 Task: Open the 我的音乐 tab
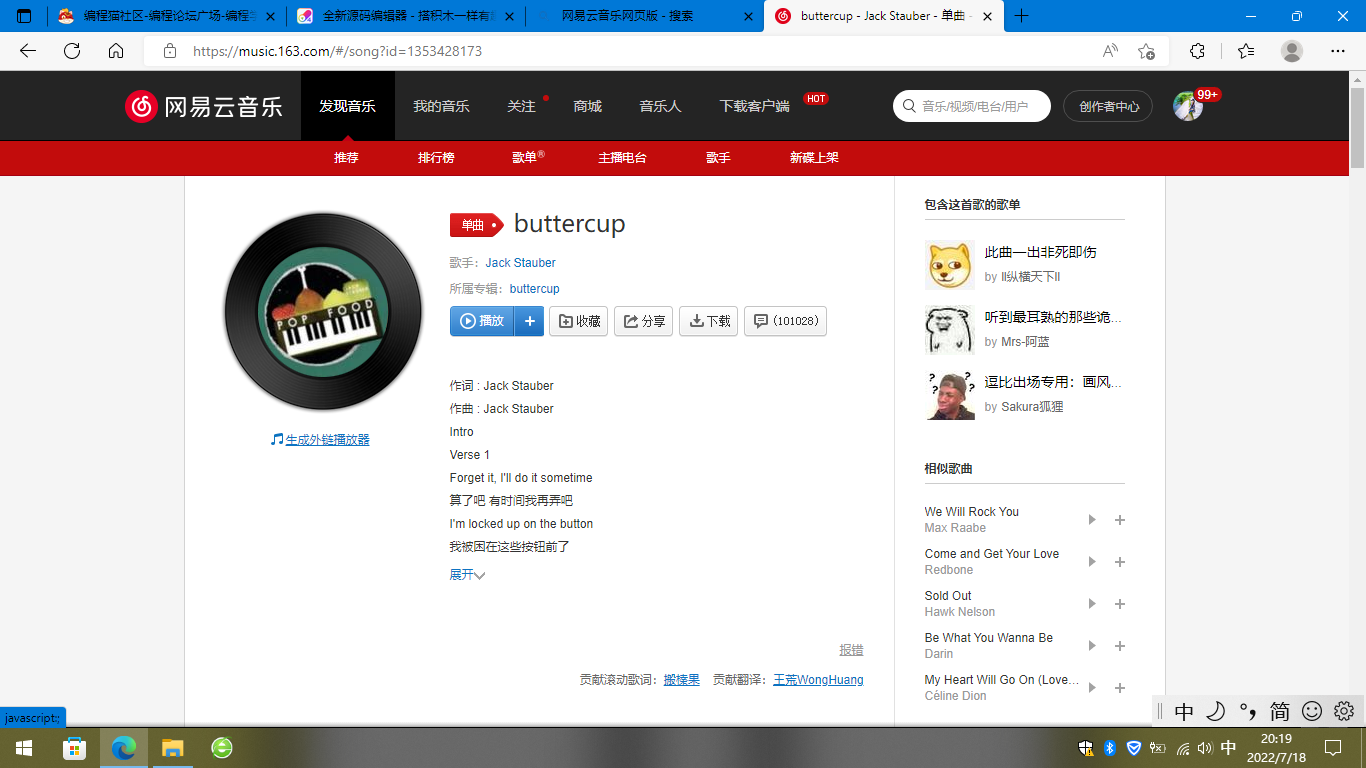[x=441, y=106]
